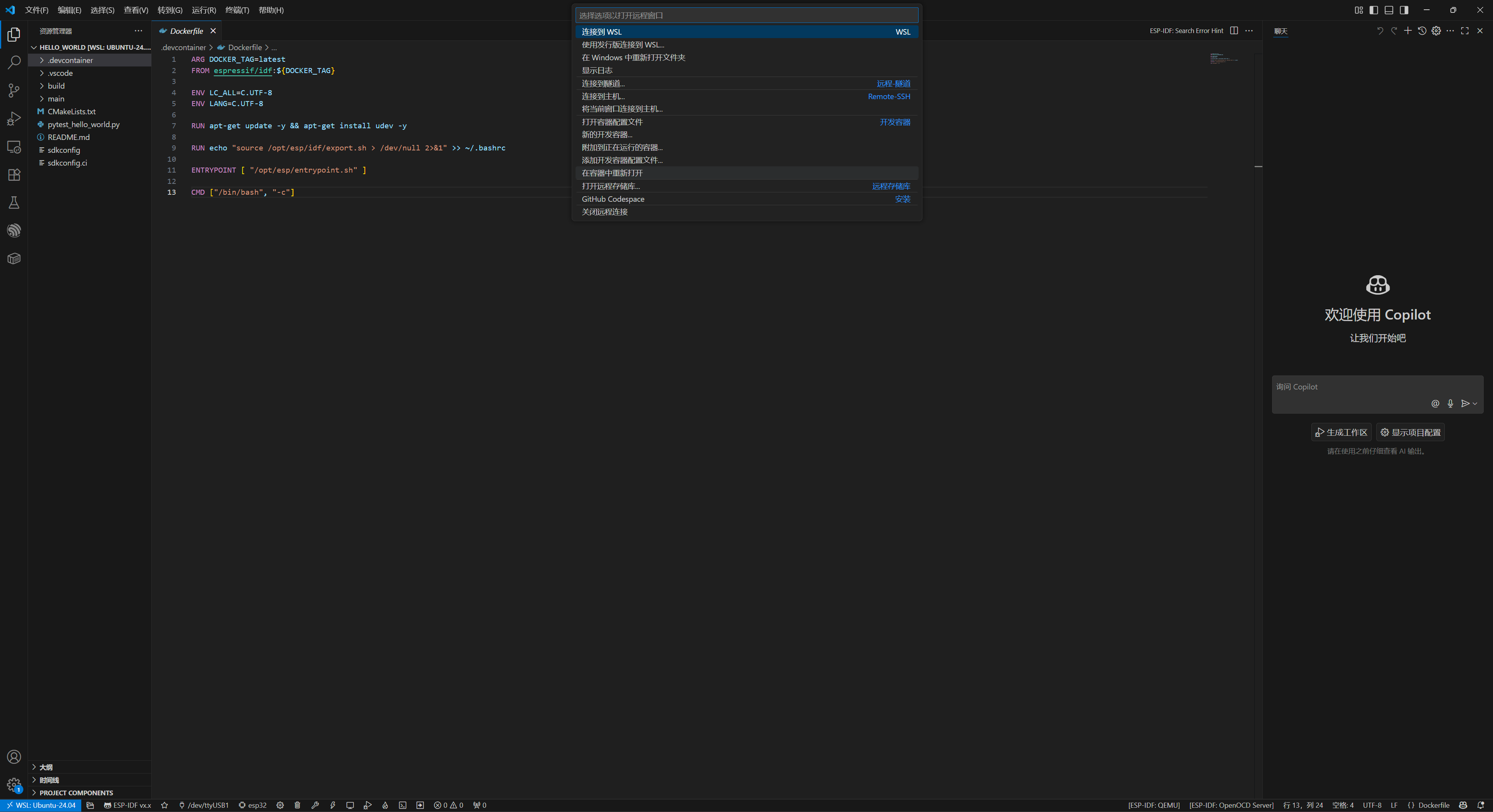Toggle the bottom panel layout button

1389,10
